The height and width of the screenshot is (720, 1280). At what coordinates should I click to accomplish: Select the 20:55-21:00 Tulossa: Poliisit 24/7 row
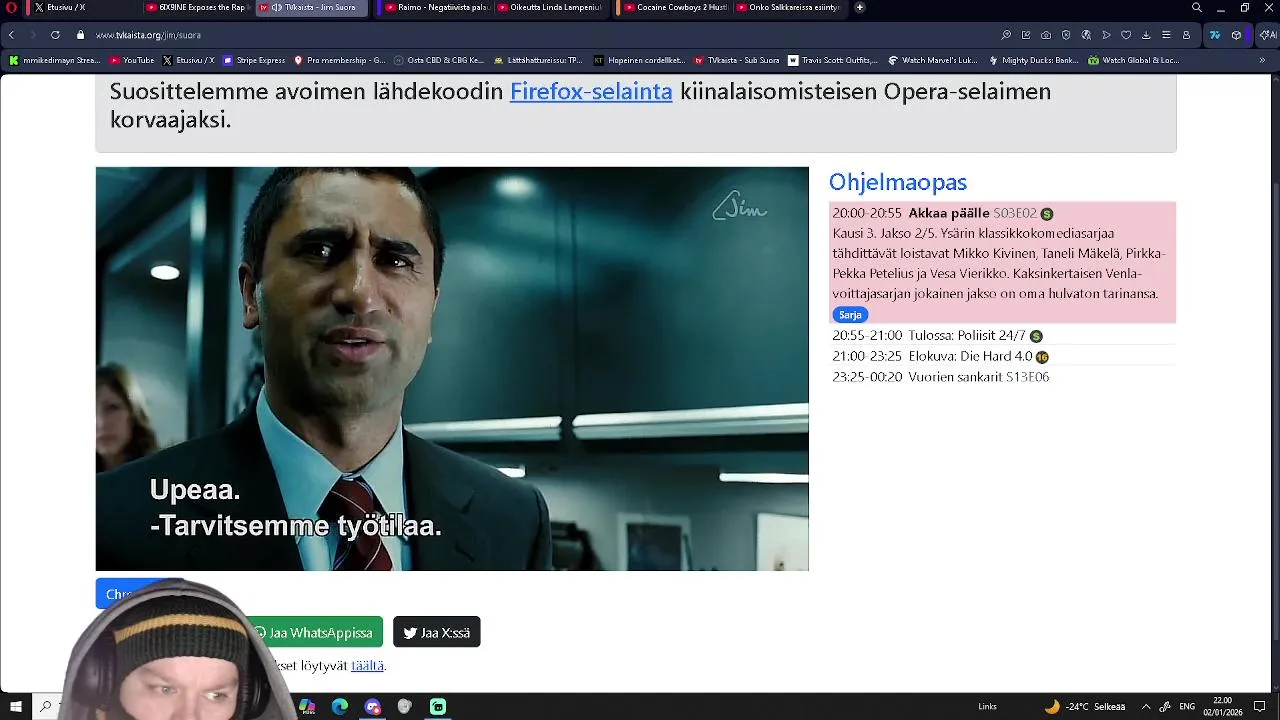pyautogui.click(x=1003, y=336)
